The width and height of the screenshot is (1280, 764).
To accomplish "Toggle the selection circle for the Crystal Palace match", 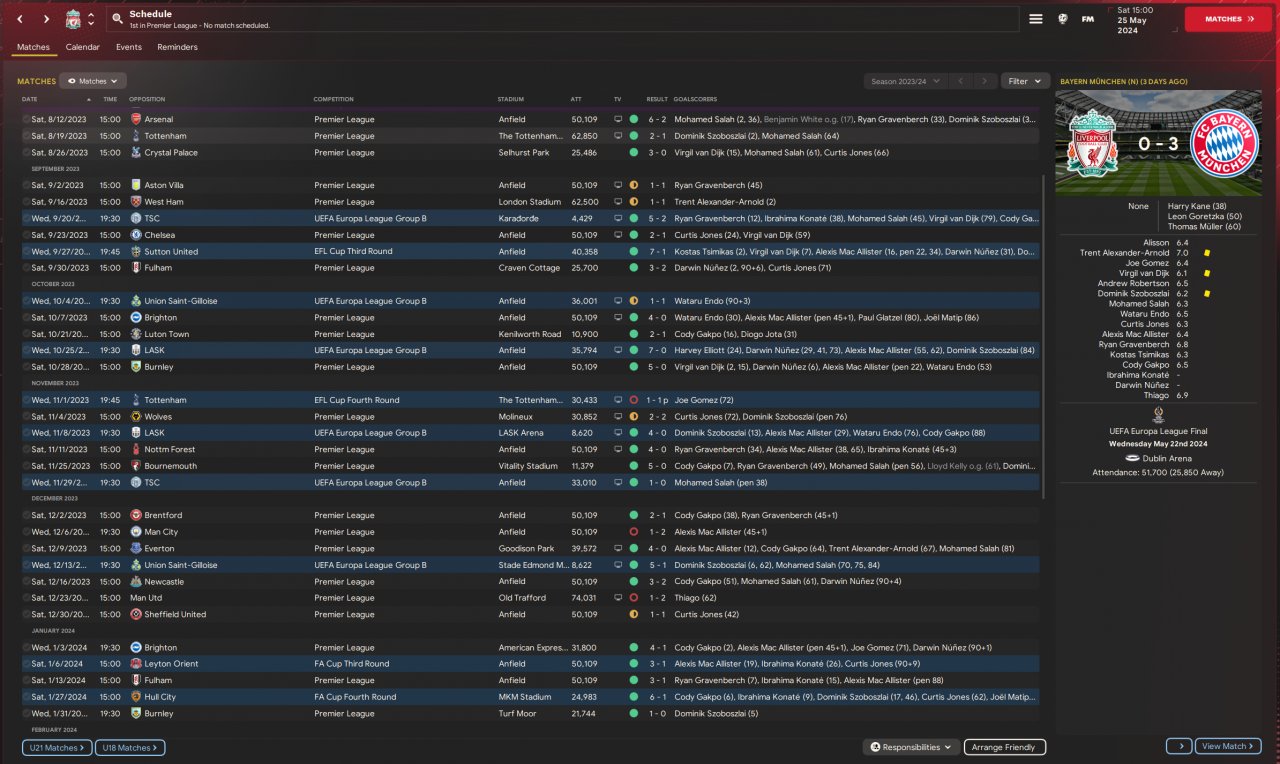I will [26, 153].
